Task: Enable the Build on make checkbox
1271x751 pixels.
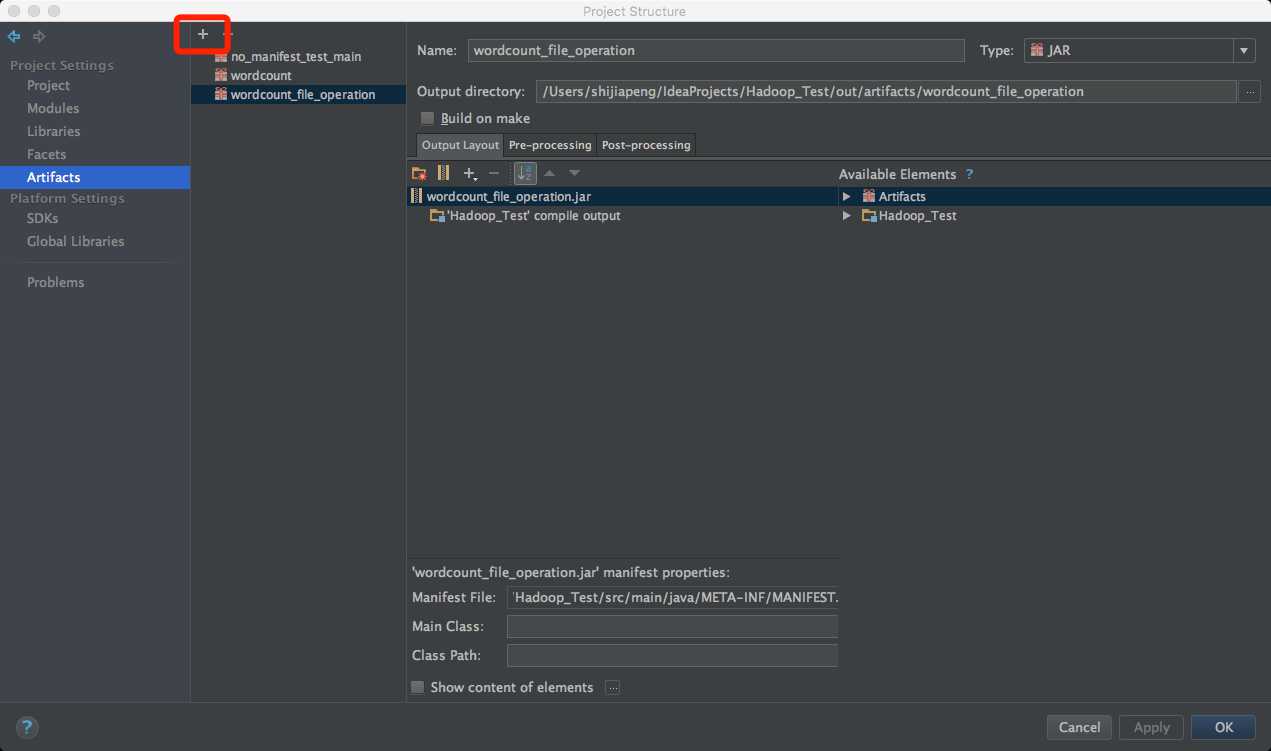Action: (x=428, y=118)
